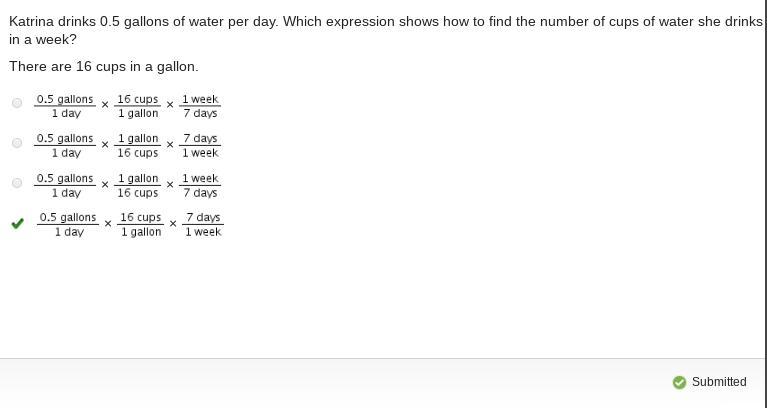The image size is (767, 408).
Task: Click '0.5 gallons / 1 day' in first option
Action: [65, 106]
